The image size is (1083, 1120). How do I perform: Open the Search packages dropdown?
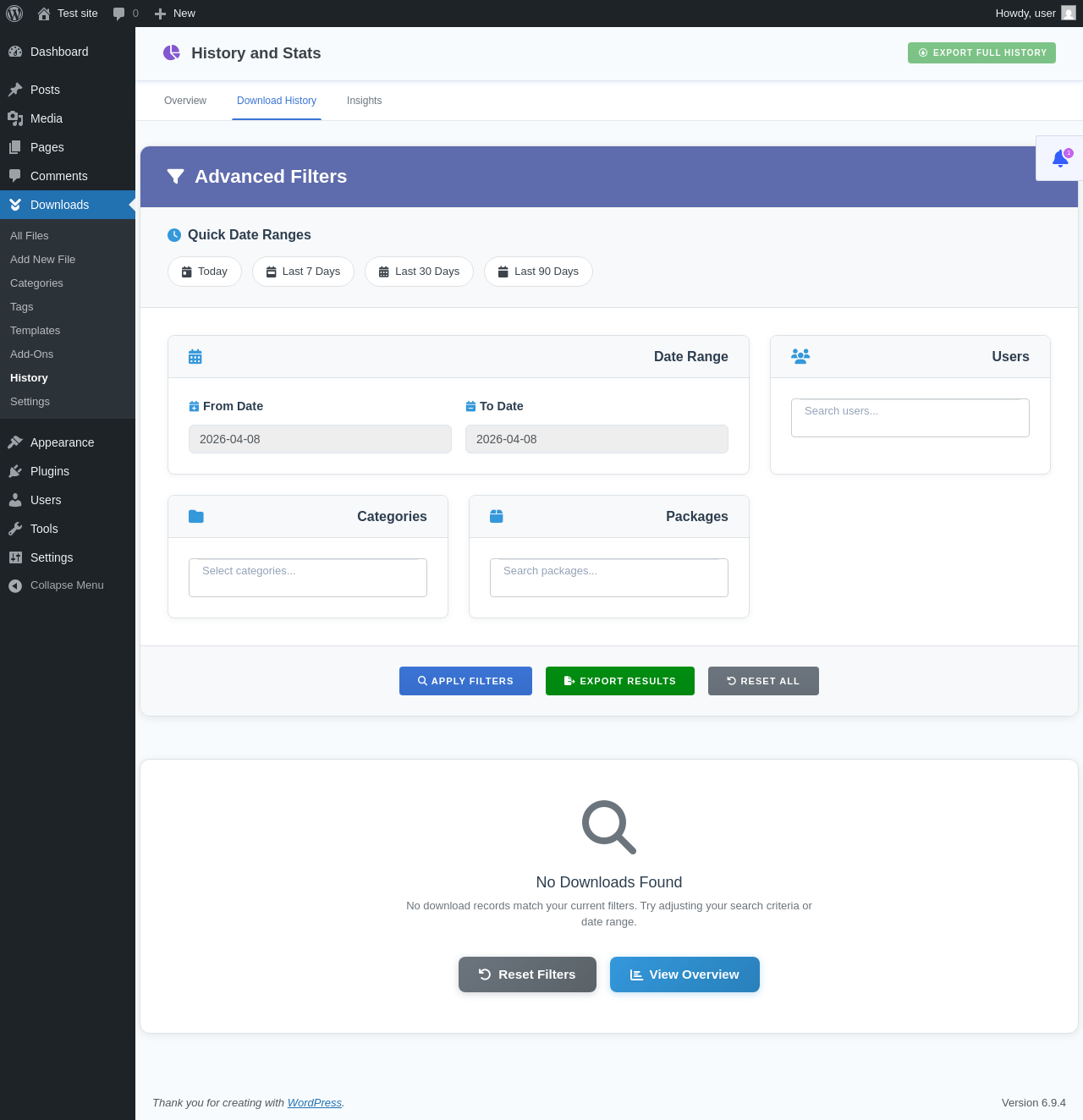point(609,578)
